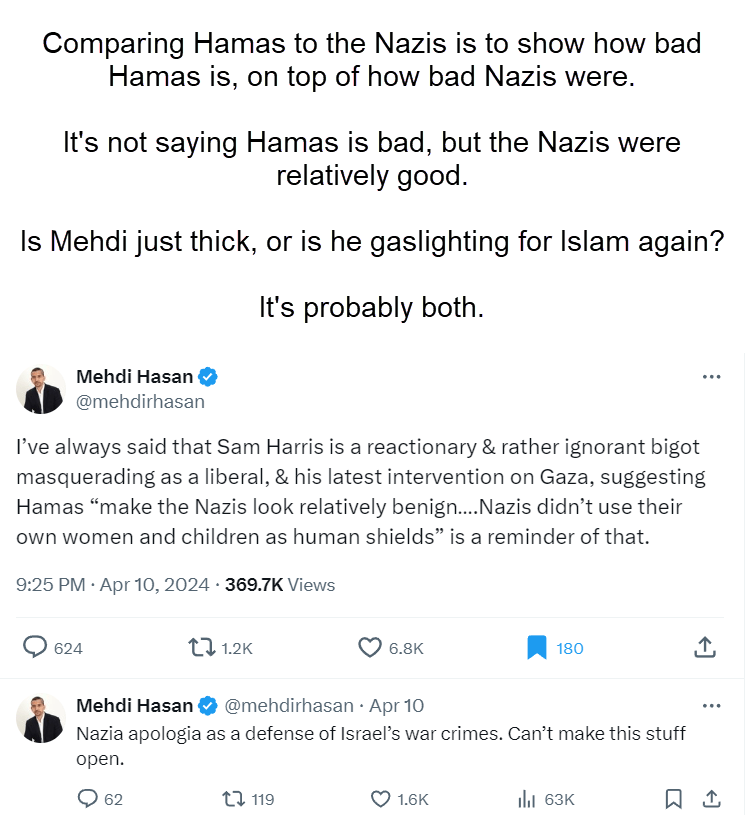Like the main tweet with heart icon

click(x=370, y=647)
